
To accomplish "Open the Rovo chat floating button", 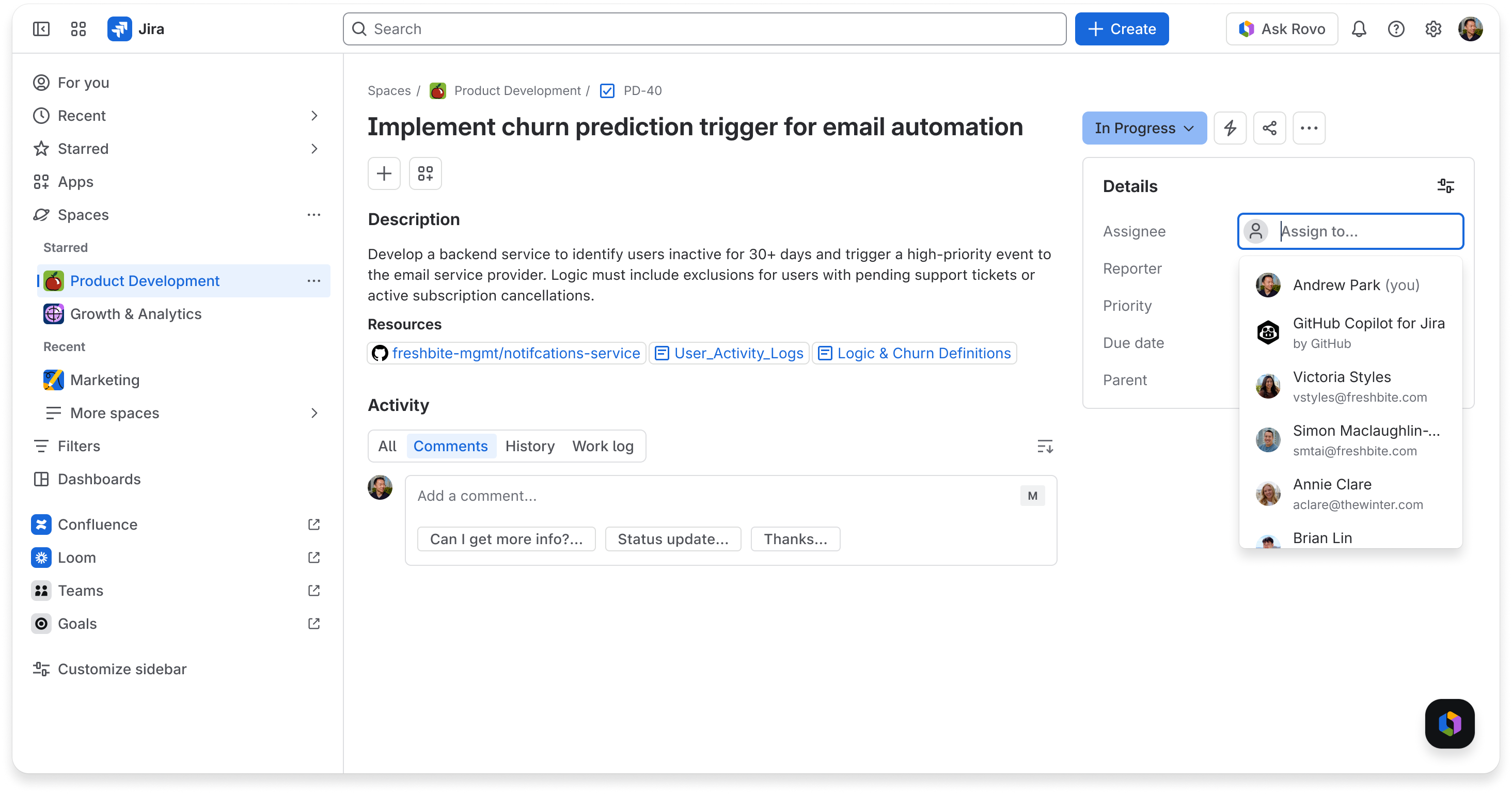I will pos(1449,723).
